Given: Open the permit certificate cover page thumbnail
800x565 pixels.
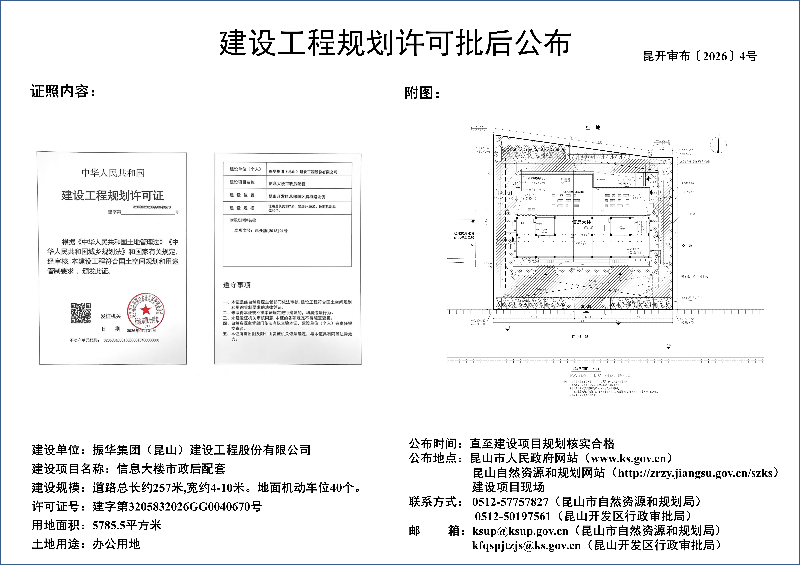Looking at the screenshot, I should [x=113, y=258].
